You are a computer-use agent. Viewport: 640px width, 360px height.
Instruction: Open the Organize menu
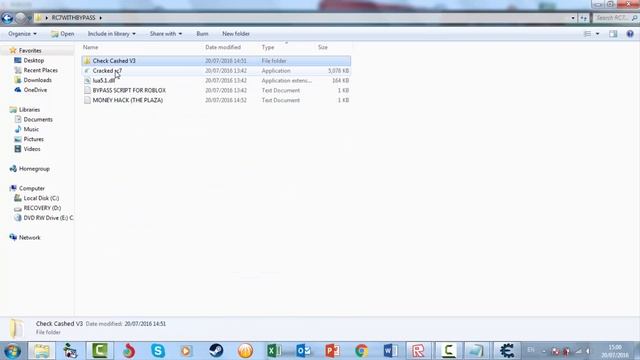[x=22, y=34]
